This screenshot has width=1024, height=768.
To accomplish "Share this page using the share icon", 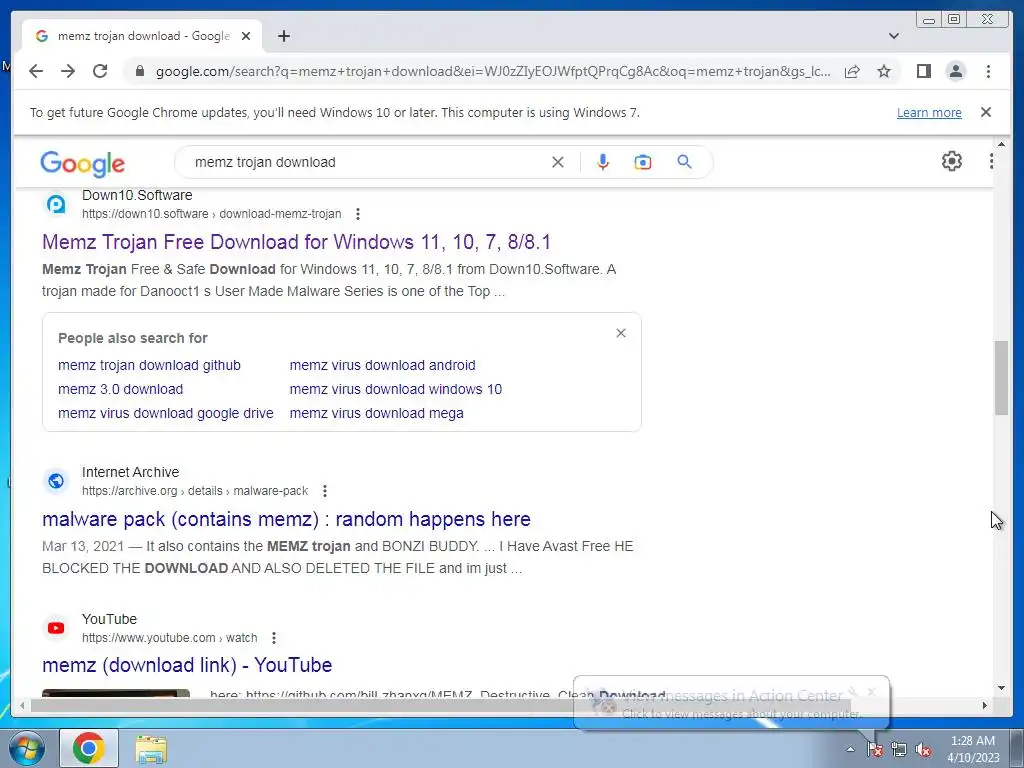I will point(852,71).
